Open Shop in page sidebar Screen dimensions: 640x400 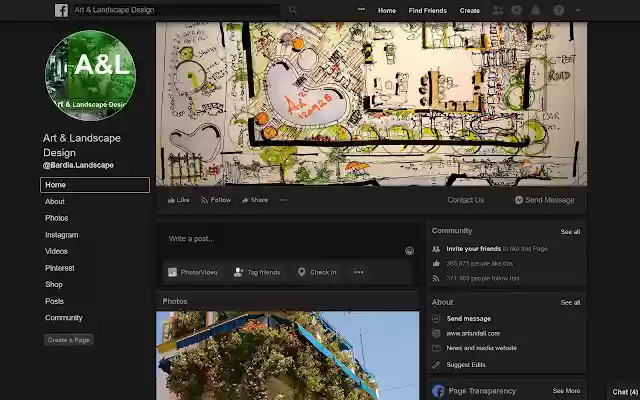pos(54,285)
